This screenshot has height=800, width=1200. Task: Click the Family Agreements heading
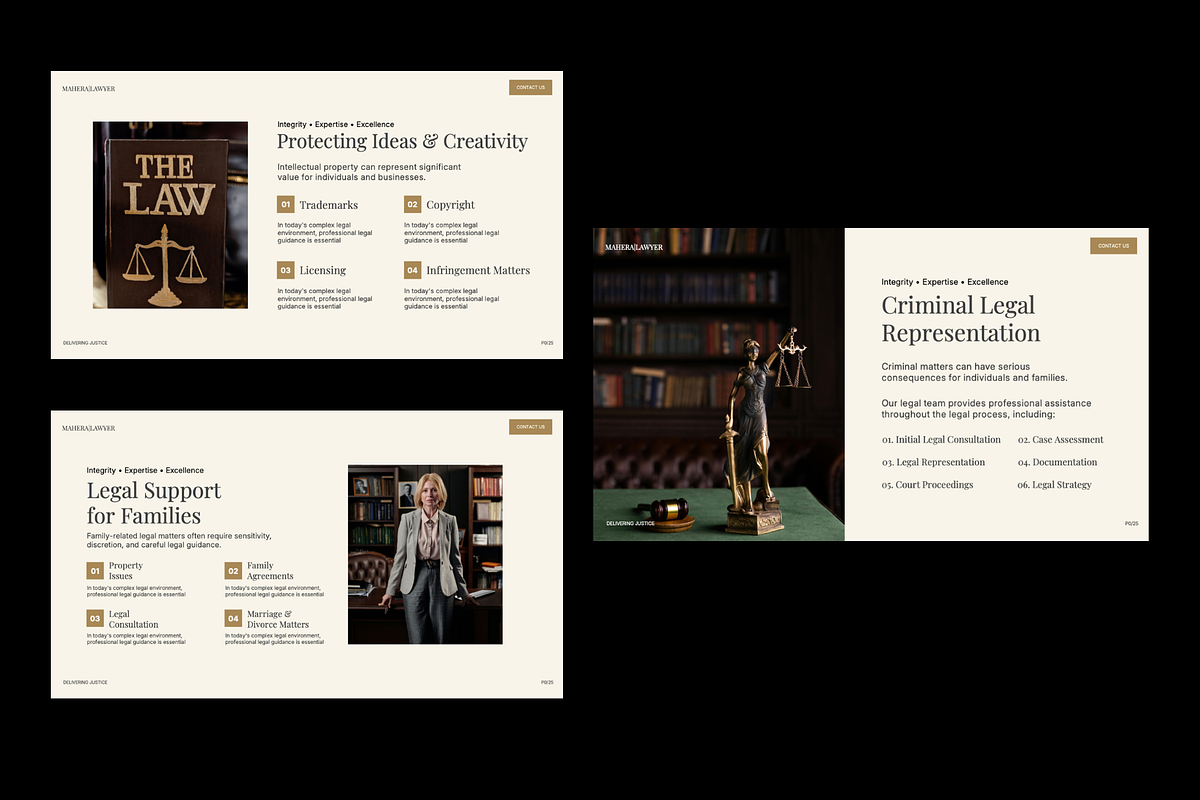coord(270,571)
